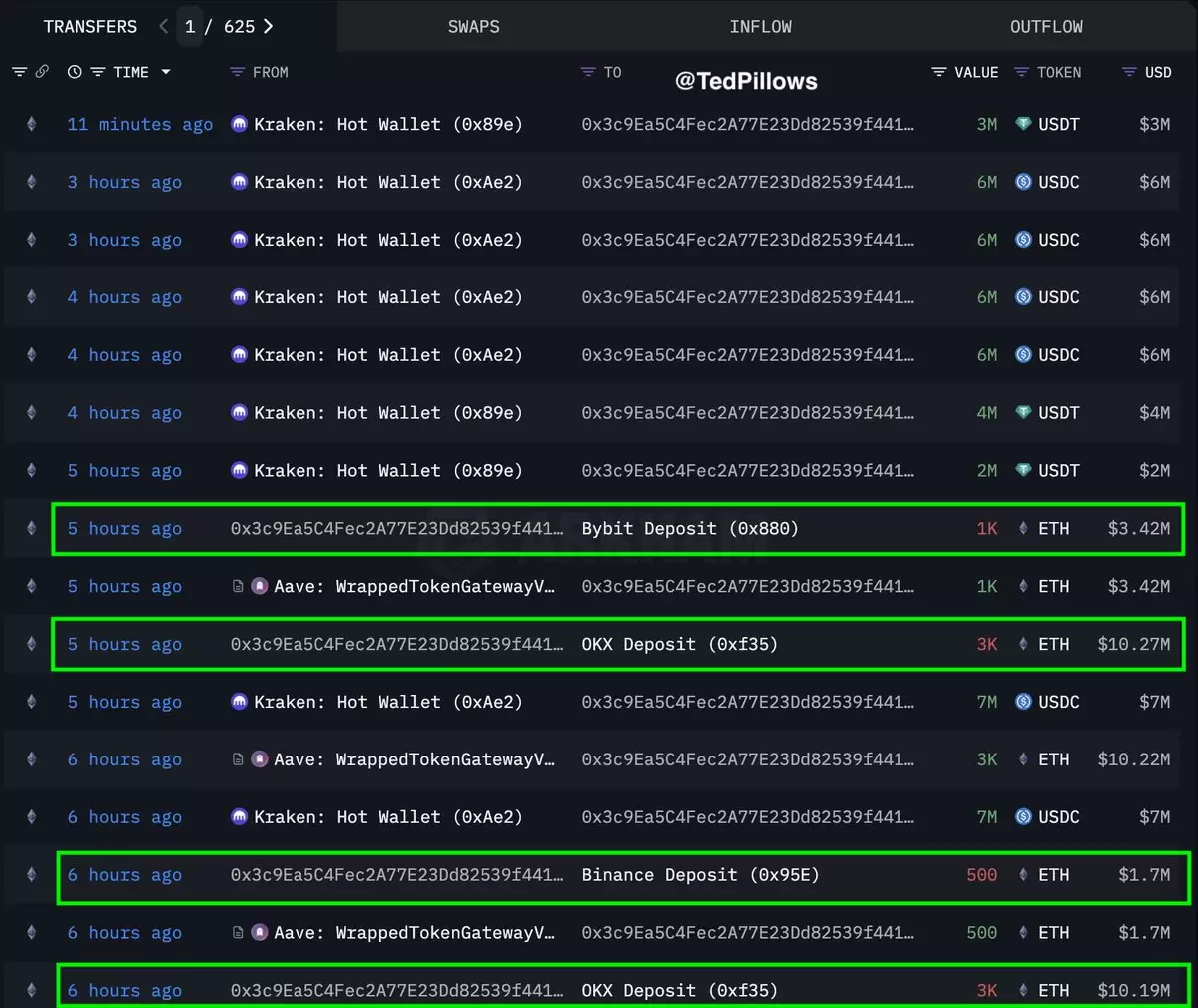The image size is (1198, 1008).
Task: Open Kraken Hot Wallet (0x89e) in the $3M row
Action: coord(388,124)
